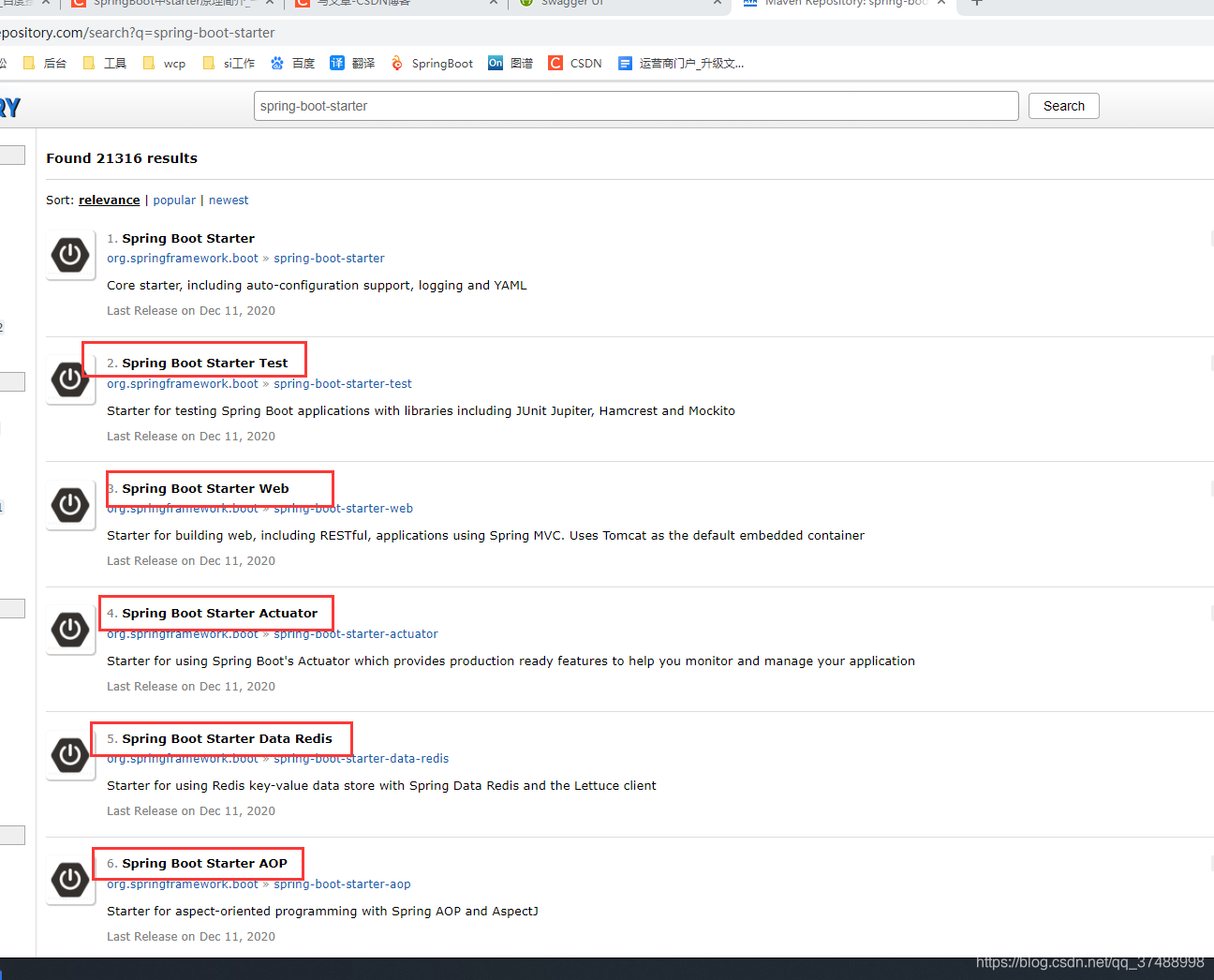
Task: Click the Spring Boot Starter Web logo icon
Action: [70, 505]
